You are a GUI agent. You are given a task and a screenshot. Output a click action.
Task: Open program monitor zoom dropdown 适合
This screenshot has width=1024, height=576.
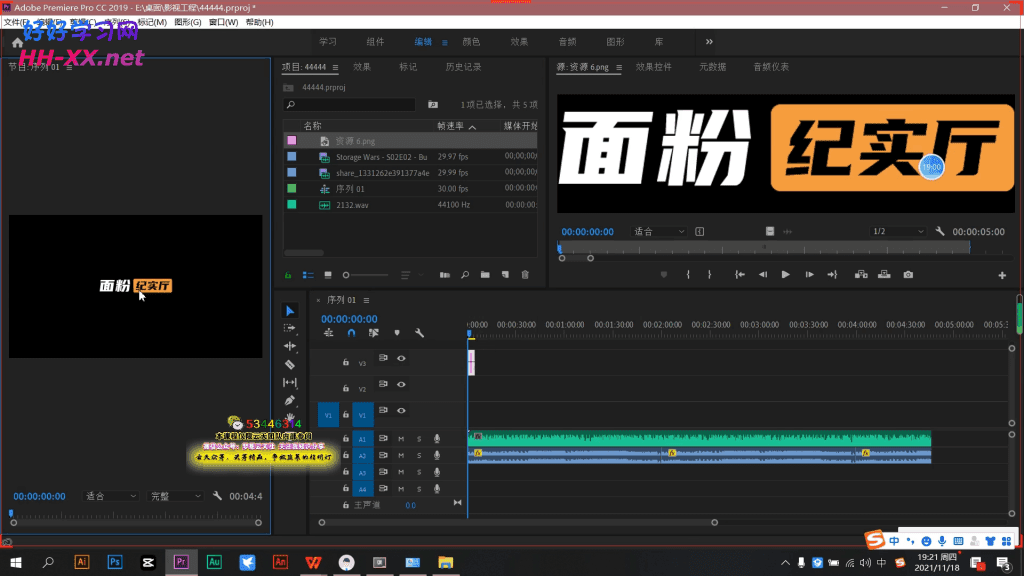[x=110, y=496]
